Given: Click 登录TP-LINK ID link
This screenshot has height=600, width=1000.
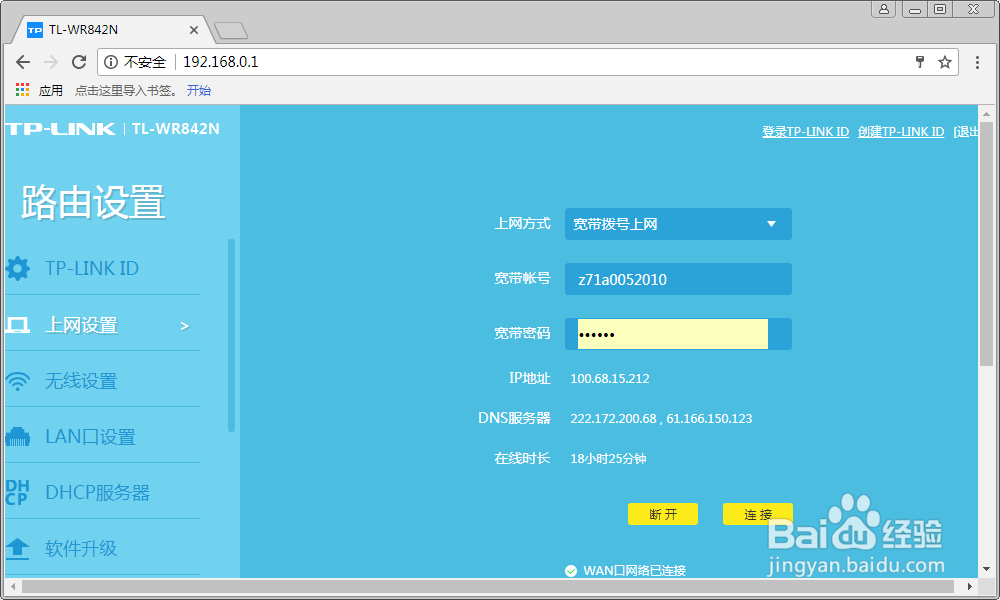Looking at the screenshot, I should point(805,131).
